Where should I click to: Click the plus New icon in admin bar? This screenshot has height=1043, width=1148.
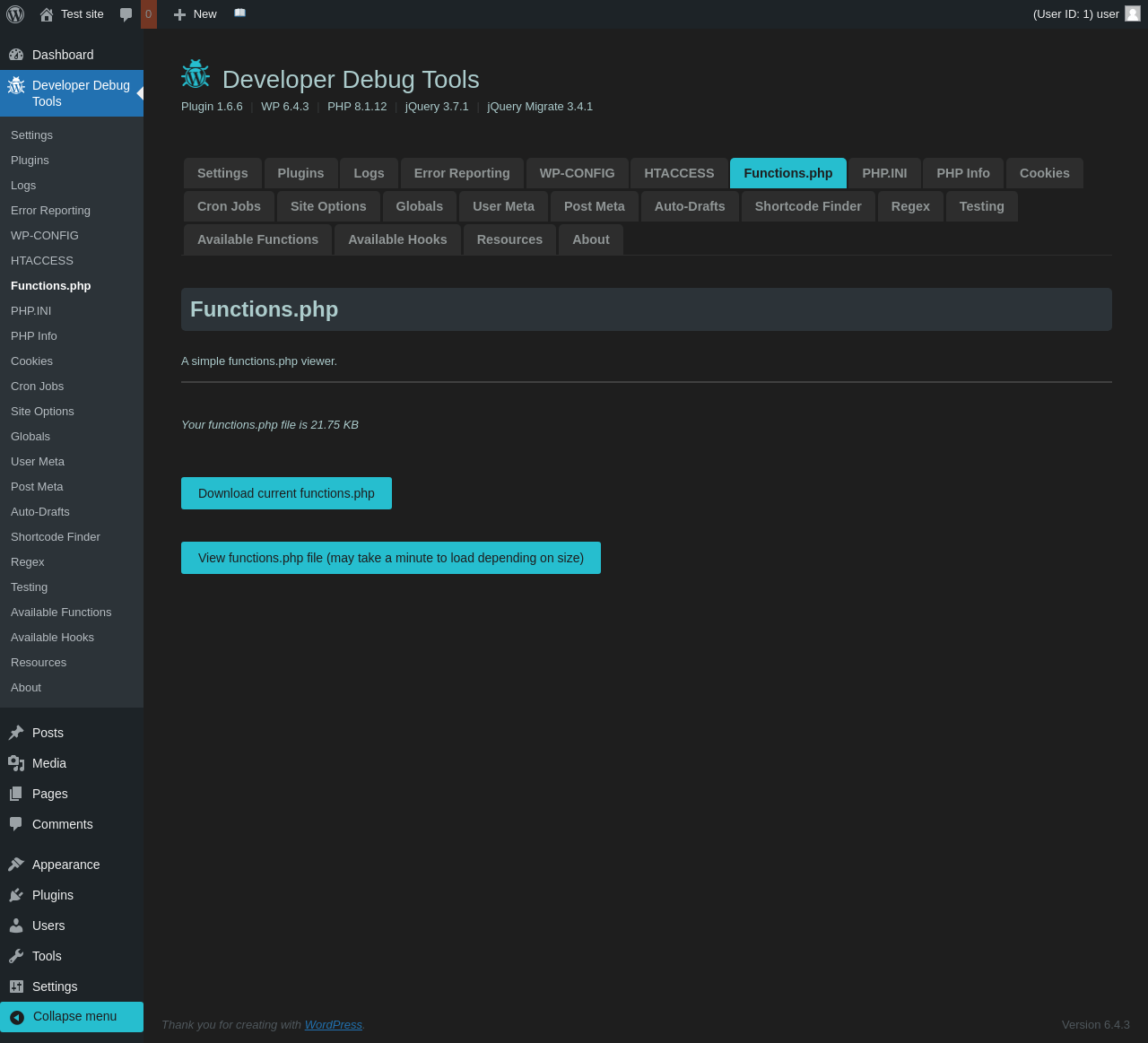point(179,14)
